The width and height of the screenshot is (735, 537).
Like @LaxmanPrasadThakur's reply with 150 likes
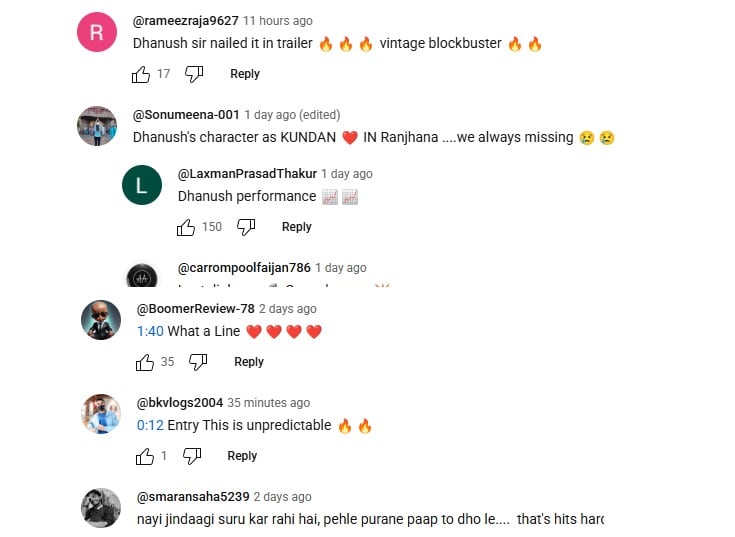[x=186, y=227]
